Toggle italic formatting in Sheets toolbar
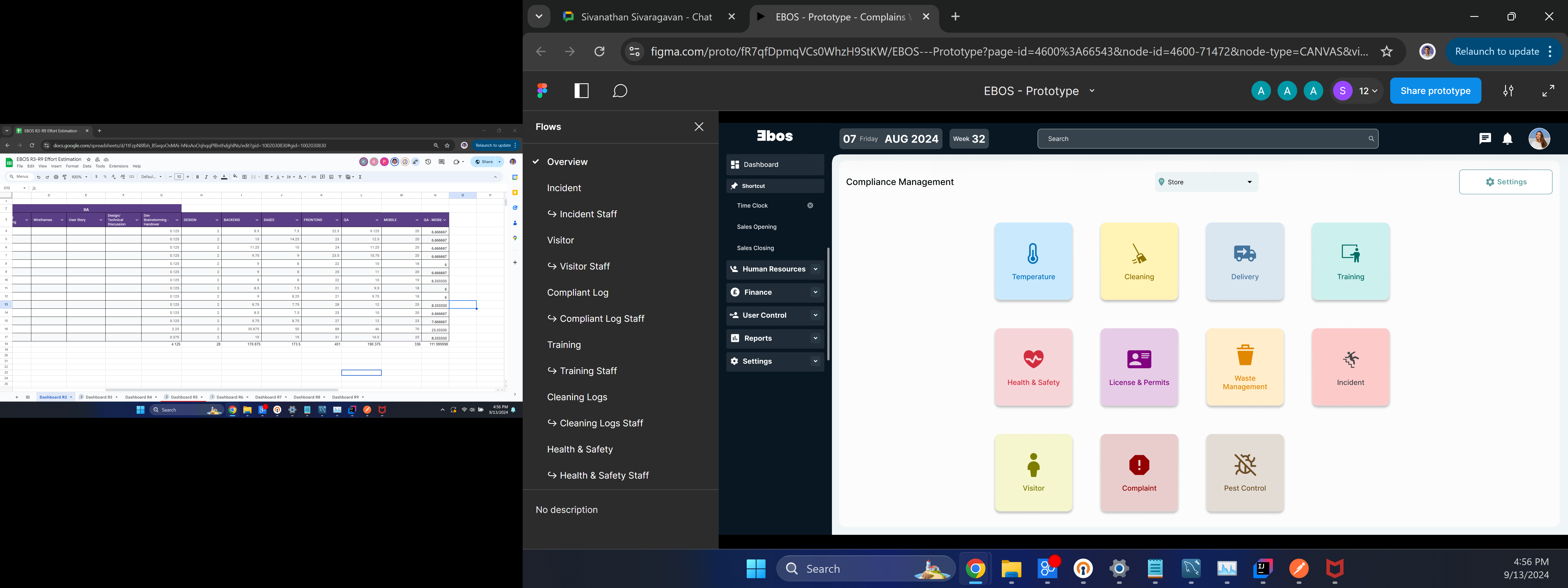1568x588 pixels. tap(206, 177)
